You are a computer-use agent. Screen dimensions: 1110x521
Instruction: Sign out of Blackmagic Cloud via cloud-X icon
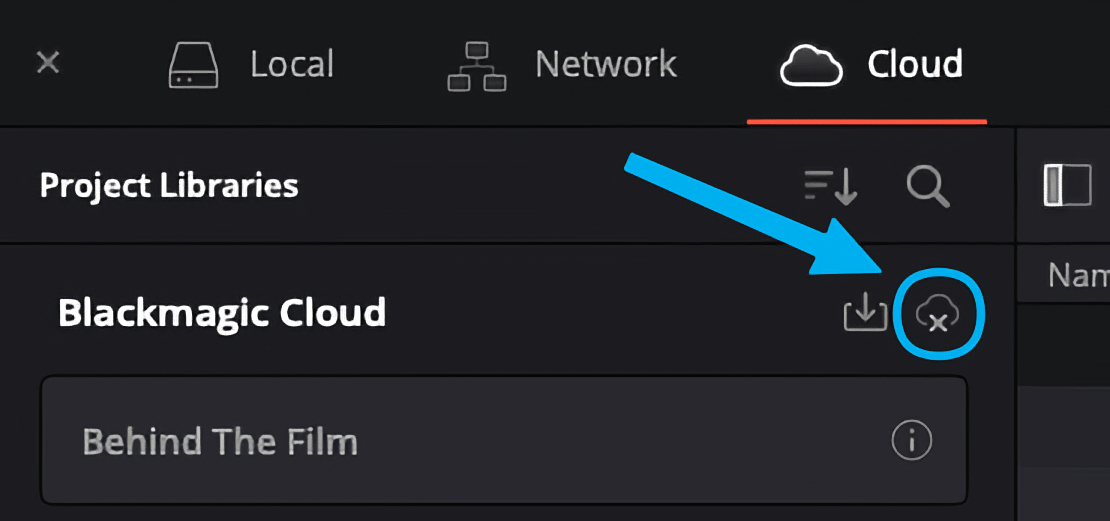[x=937, y=315]
